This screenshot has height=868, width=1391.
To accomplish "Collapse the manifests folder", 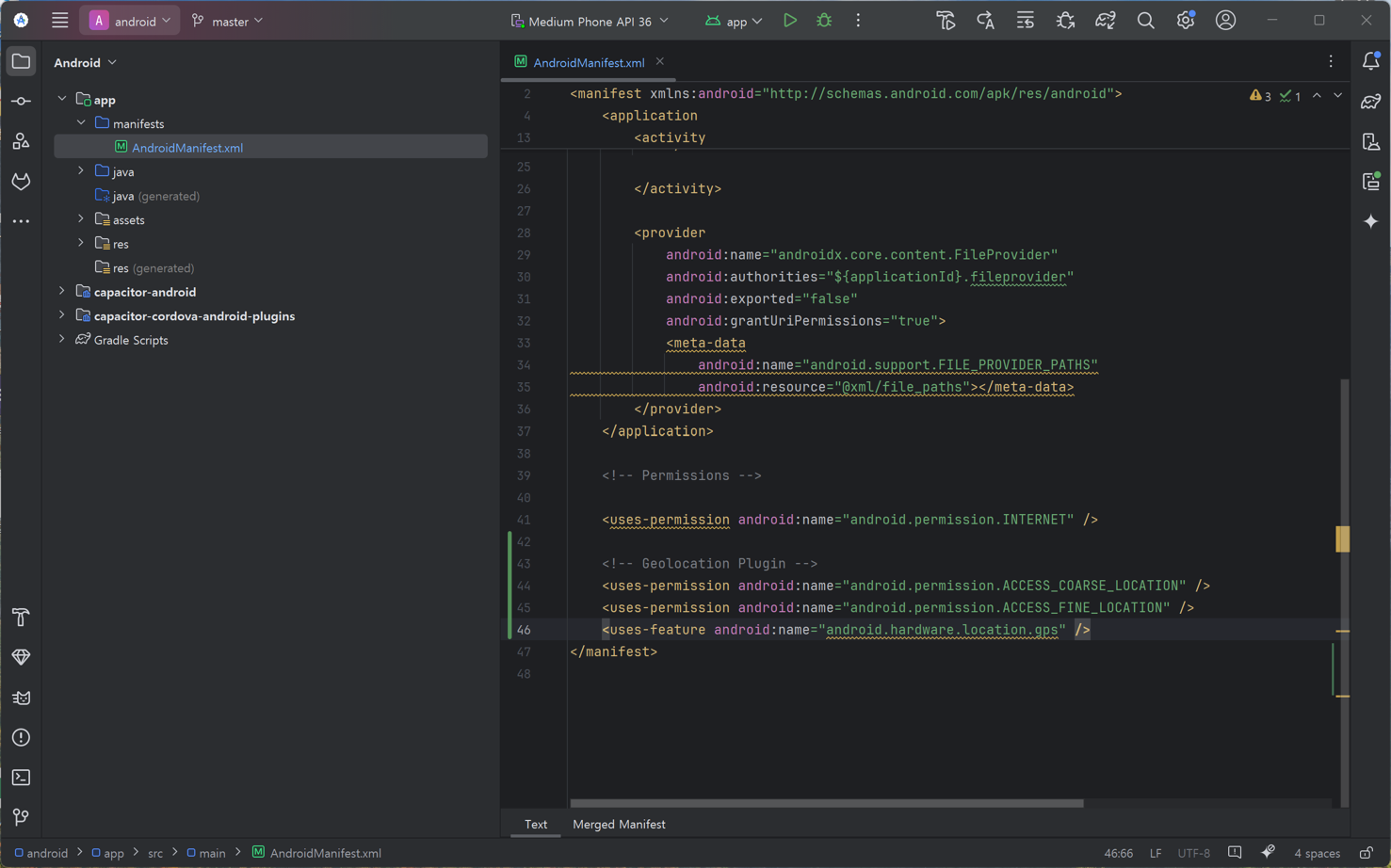I will pos(81,123).
